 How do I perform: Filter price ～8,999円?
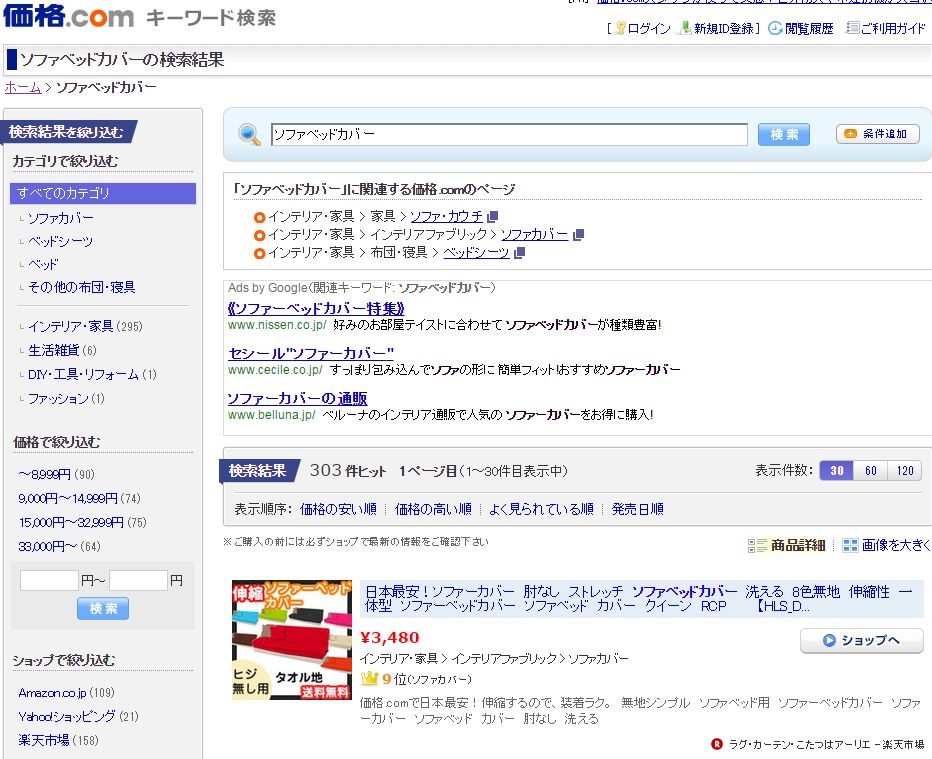tap(56, 474)
